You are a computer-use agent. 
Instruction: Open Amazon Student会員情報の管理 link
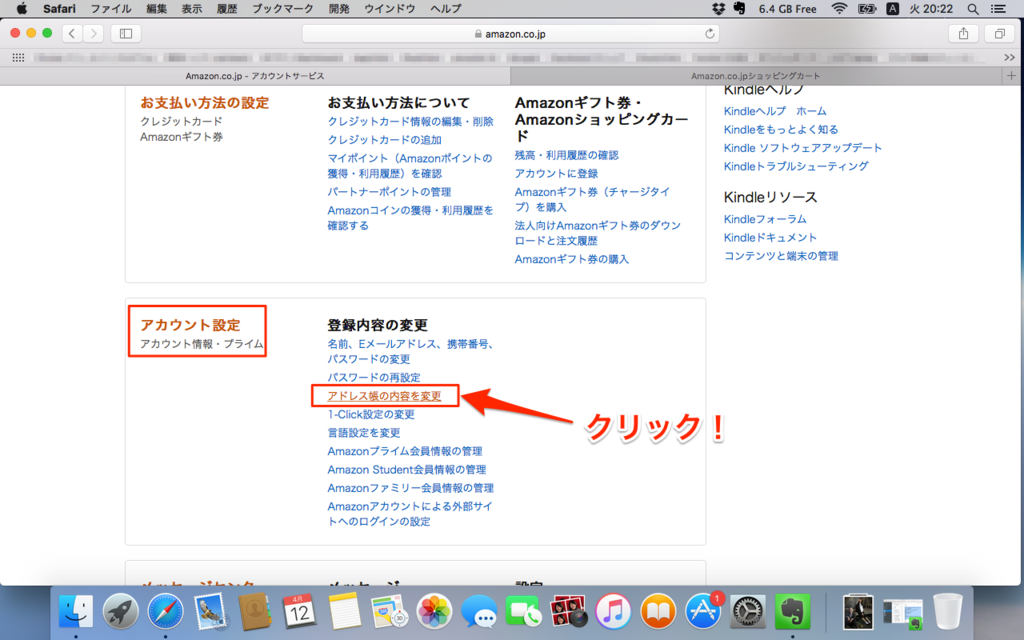coord(407,470)
